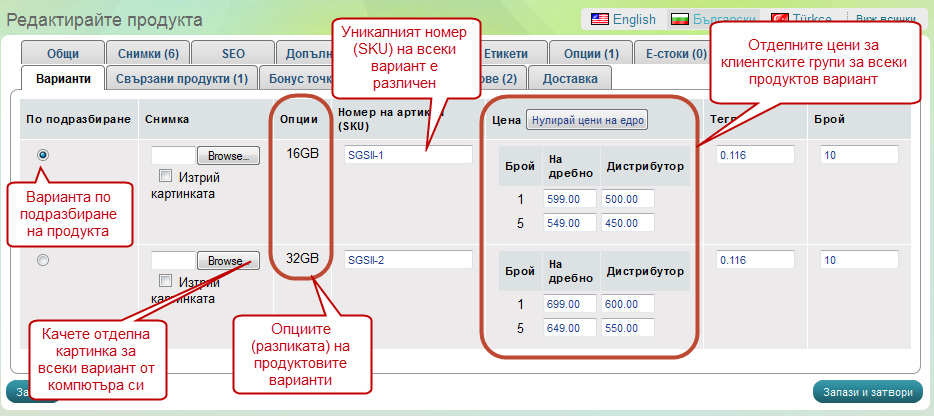Click Browse button for 32GB variant image

click(228, 260)
